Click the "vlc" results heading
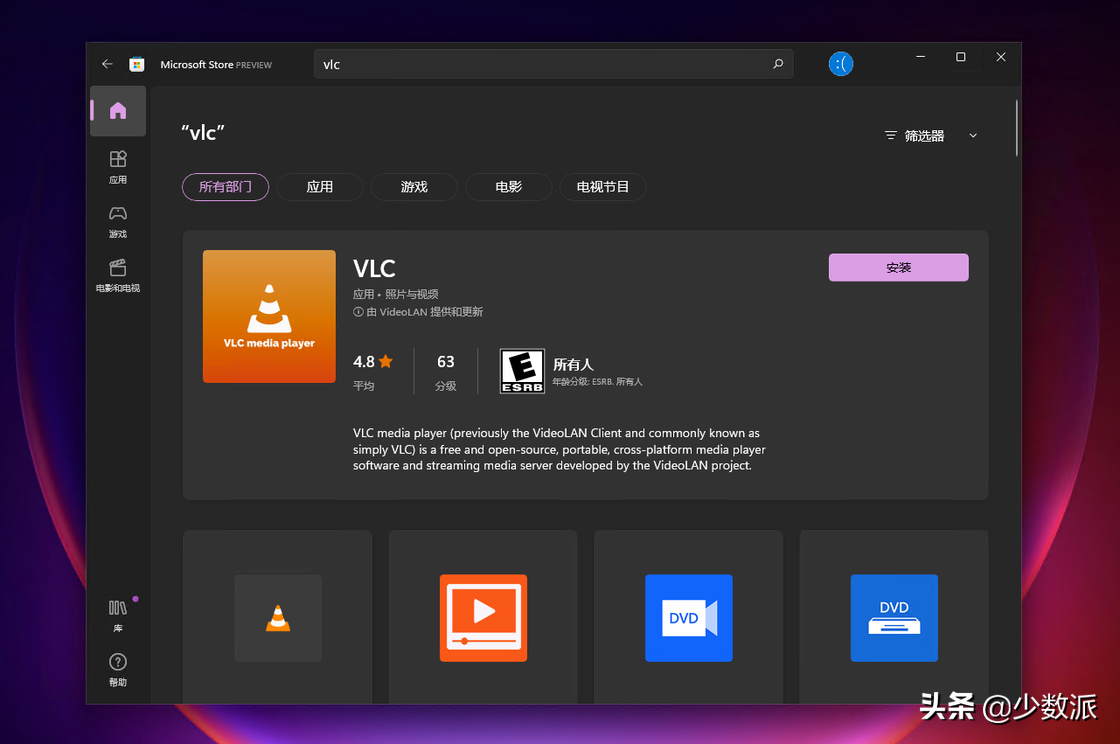The height and width of the screenshot is (744, 1120). (203, 133)
